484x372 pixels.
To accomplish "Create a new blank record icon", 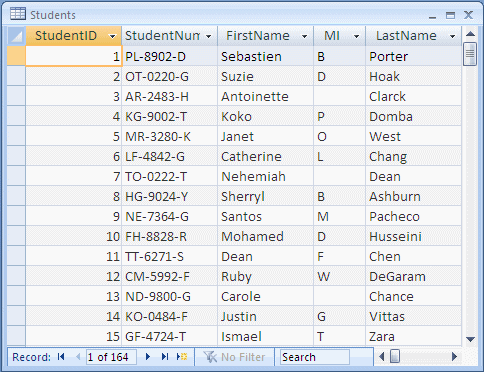I will [x=182, y=357].
